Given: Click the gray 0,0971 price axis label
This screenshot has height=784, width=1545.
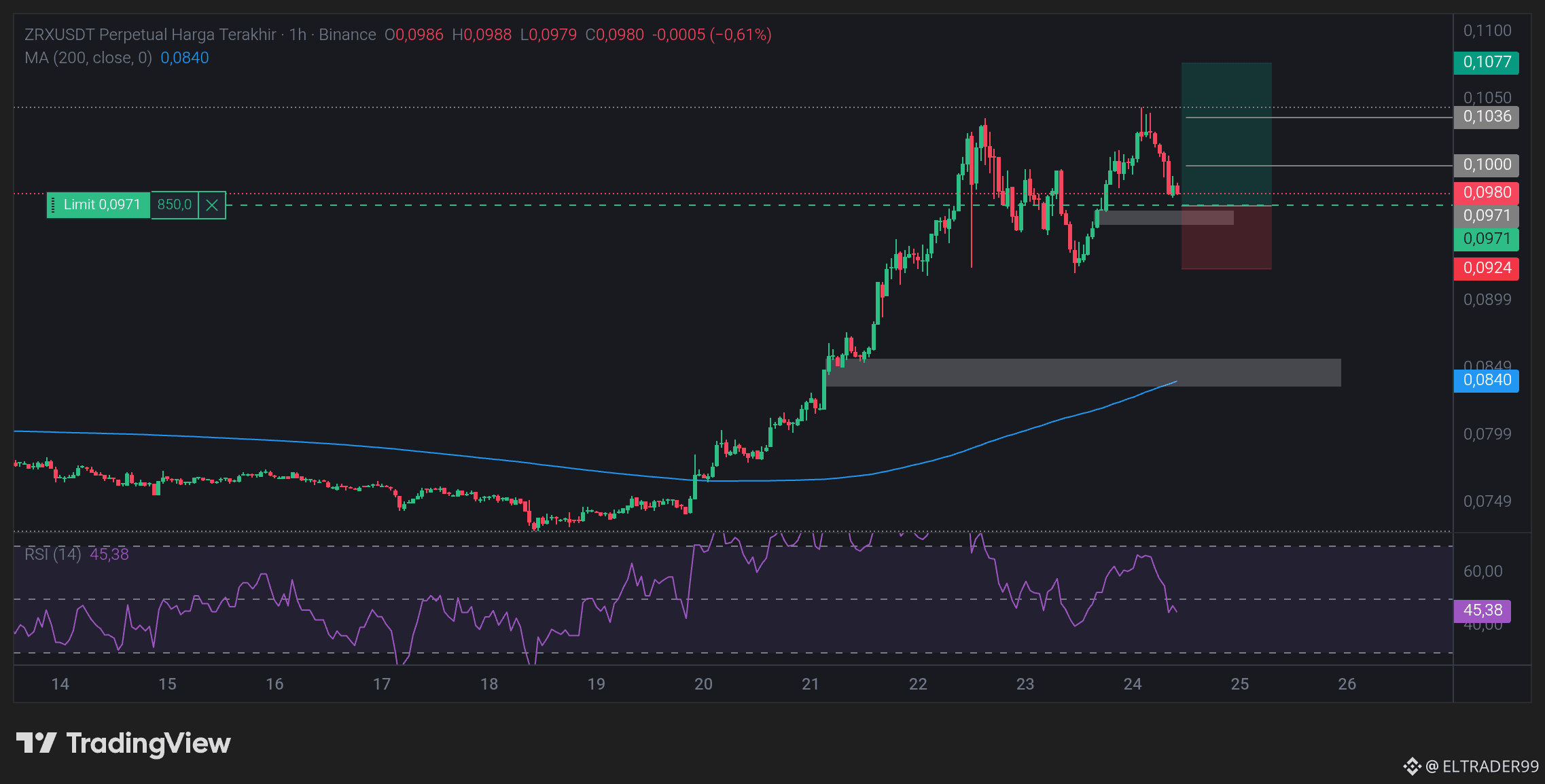Looking at the screenshot, I should pyautogui.click(x=1487, y=216).
